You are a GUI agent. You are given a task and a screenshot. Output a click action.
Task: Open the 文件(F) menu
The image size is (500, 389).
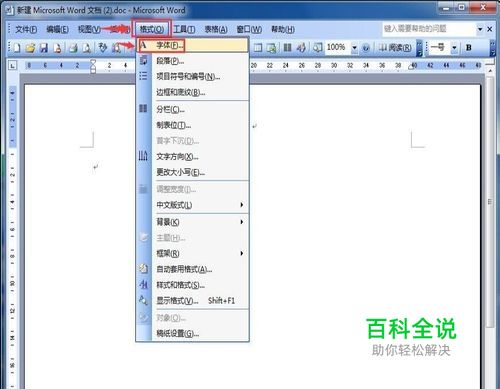tap(26, 29)
